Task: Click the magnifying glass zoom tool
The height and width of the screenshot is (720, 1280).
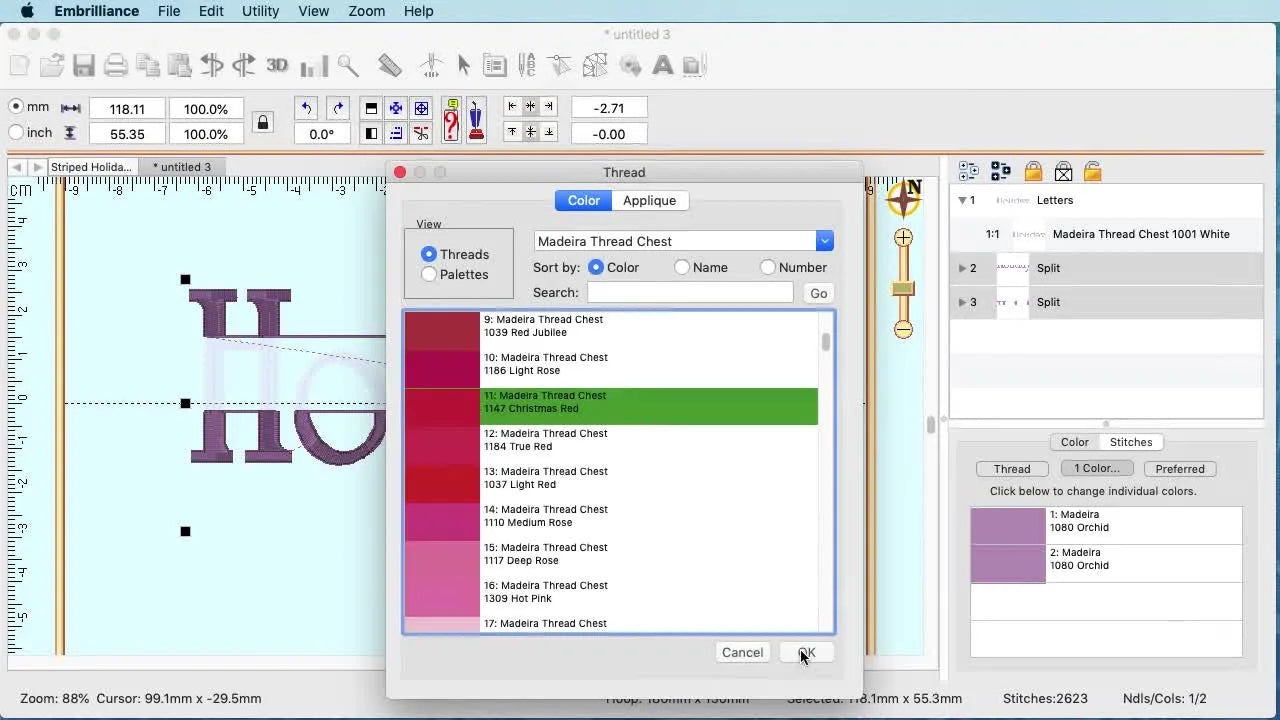Action: click(348, 66)
